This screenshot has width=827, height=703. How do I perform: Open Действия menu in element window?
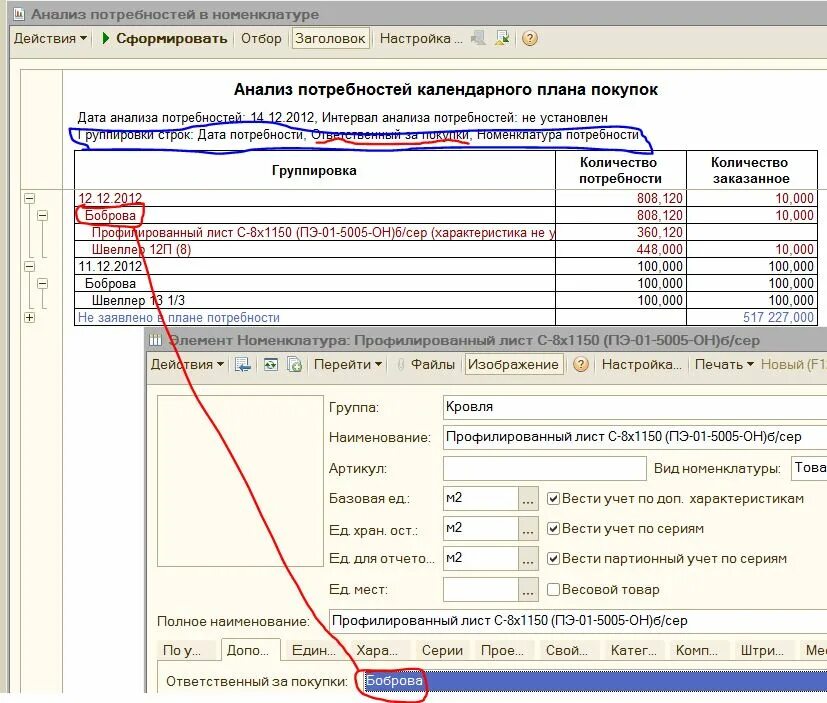click(x=187, y=364)
